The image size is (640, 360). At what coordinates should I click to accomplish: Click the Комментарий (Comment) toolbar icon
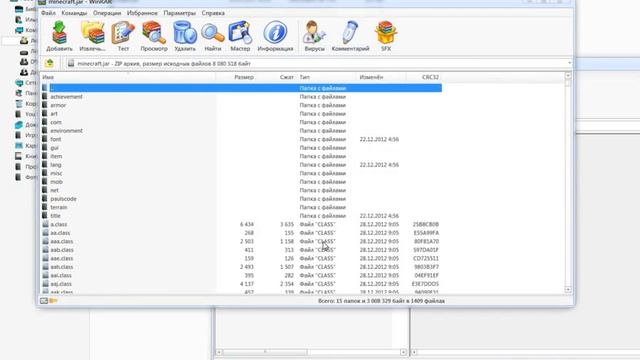(x=350, y=36)
